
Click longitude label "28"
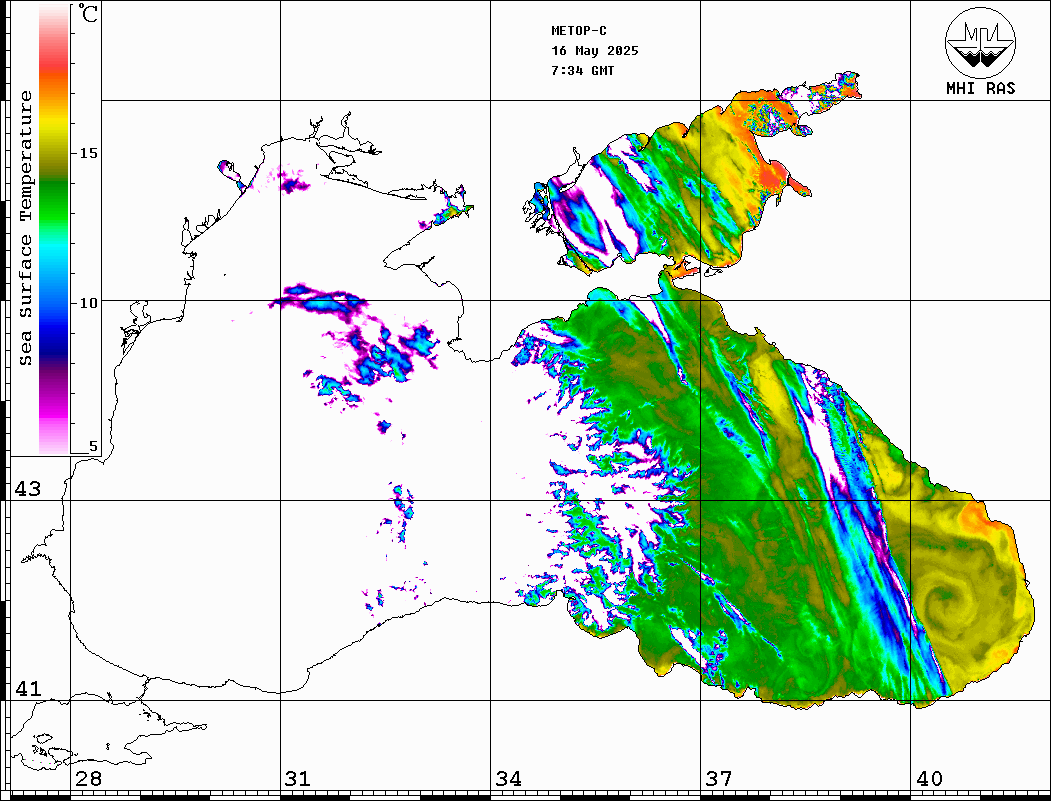coord(88,779)
